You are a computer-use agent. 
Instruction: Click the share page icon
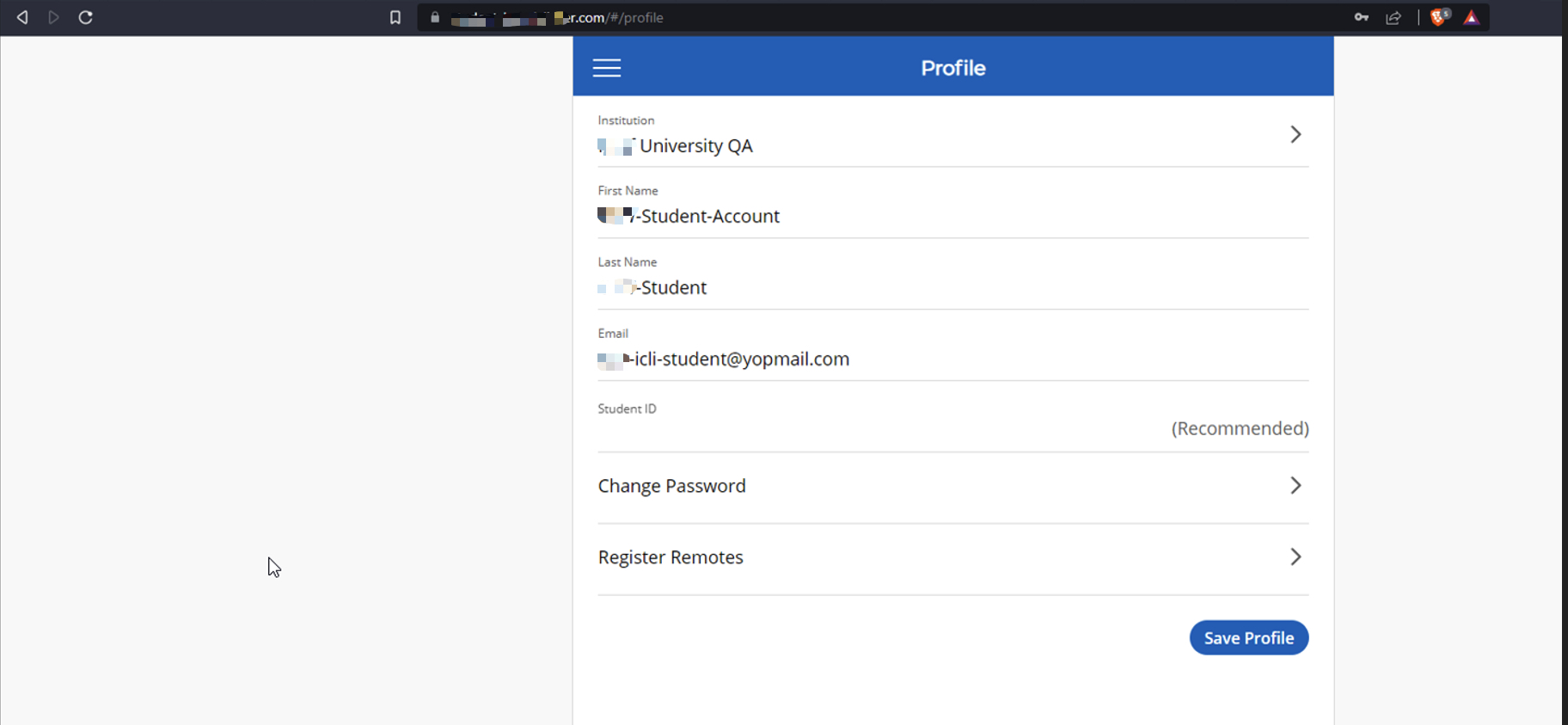pos(1393,17)
